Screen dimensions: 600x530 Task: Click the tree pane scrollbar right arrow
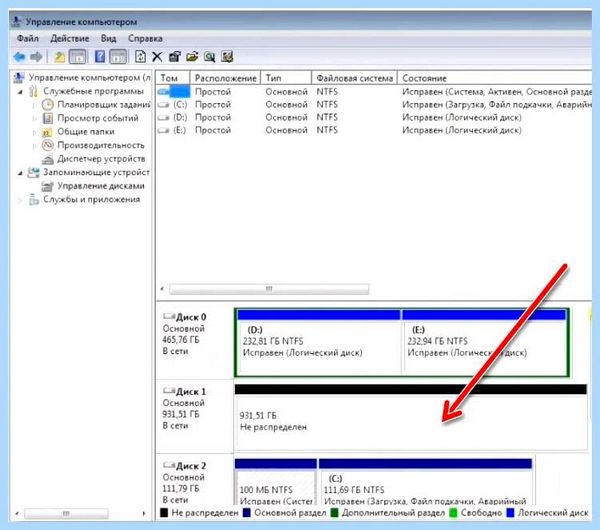144,514
